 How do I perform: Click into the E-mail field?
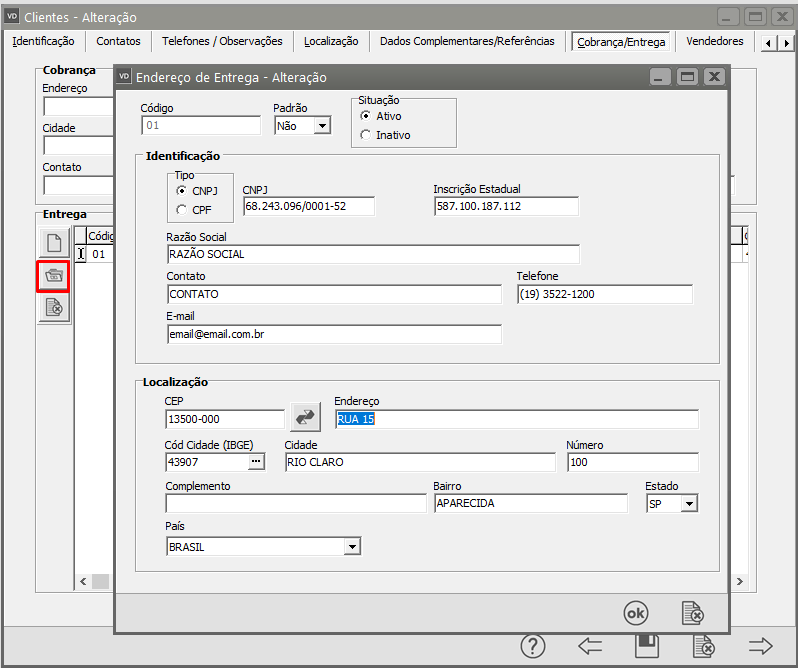point(334,335)
